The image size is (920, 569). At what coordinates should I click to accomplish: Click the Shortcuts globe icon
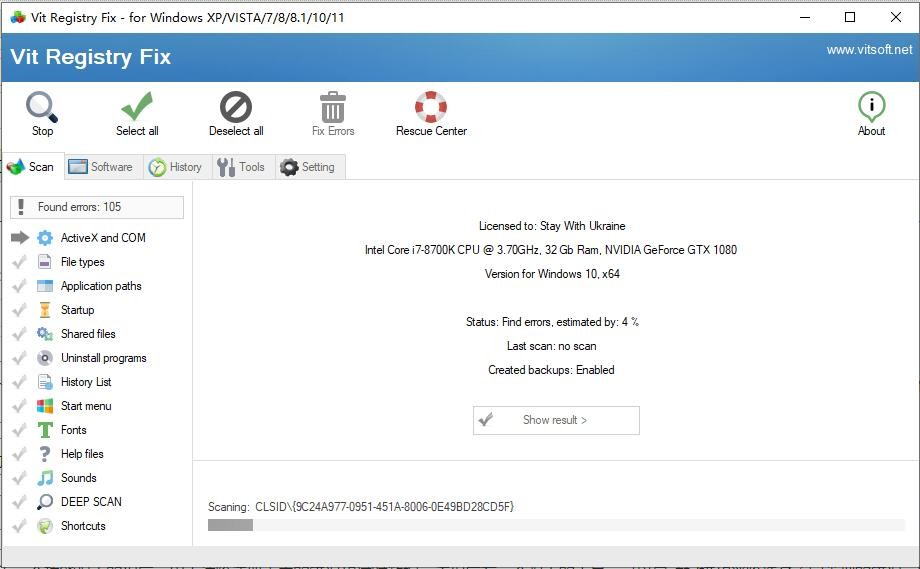(45, 526)
